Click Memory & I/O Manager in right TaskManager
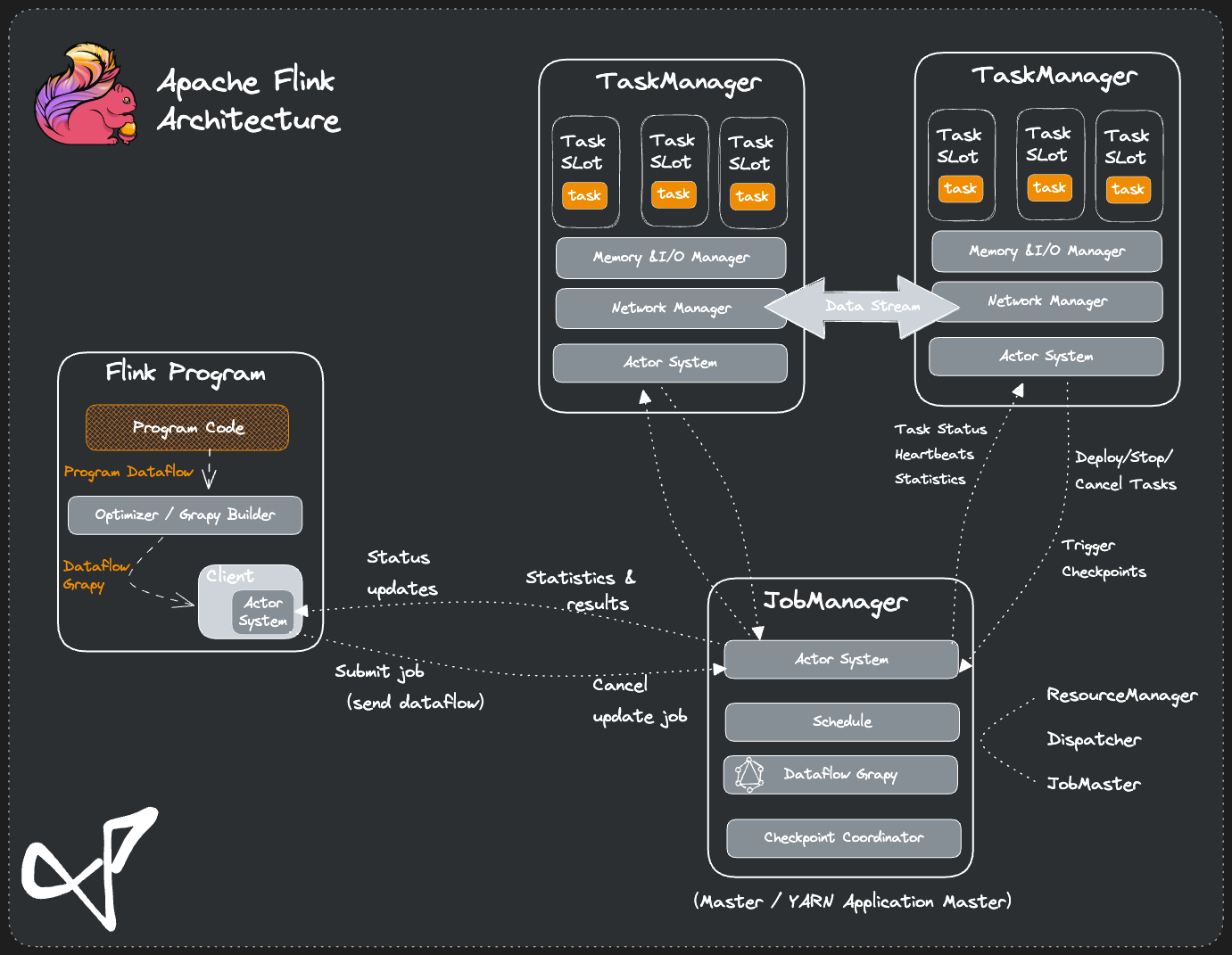Viewport: 1232px width, 955px height. click(1046, 251)
